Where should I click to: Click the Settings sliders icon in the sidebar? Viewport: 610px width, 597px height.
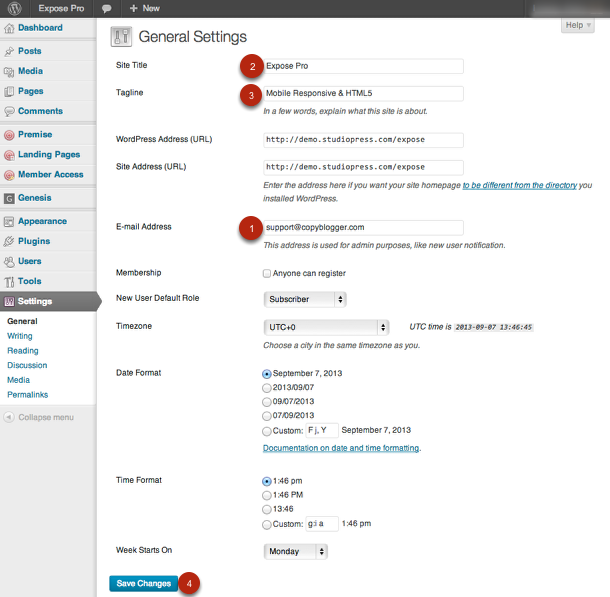[x=9, y=301]
